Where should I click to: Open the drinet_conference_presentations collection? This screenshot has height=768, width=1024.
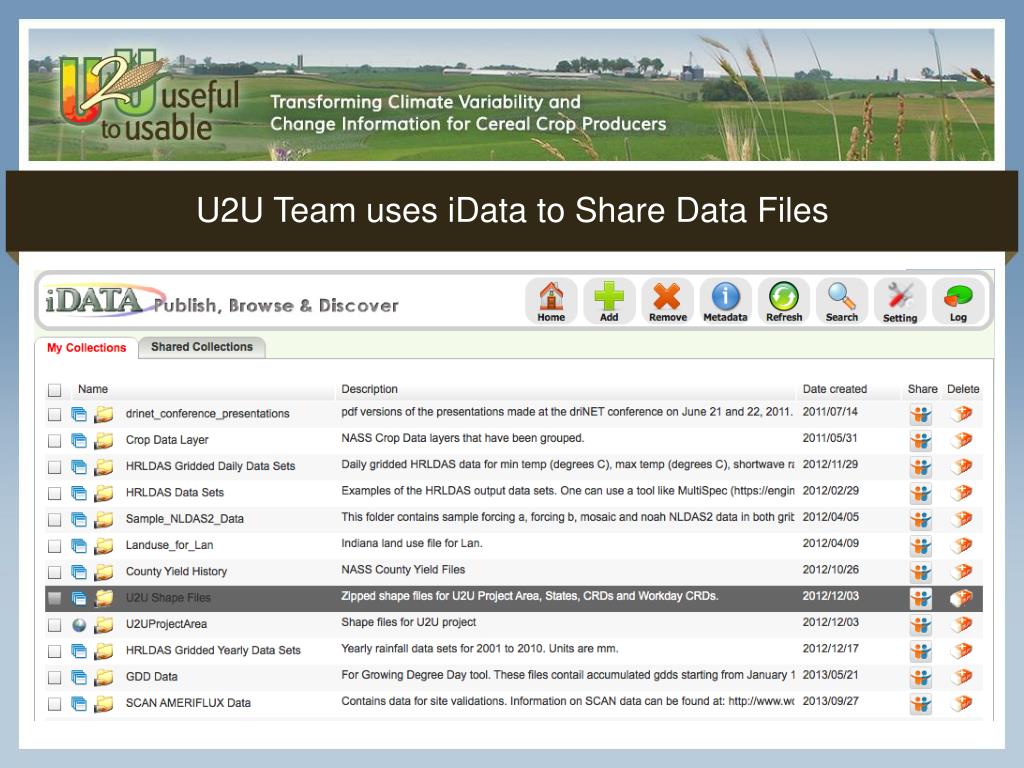pos(208,413)
